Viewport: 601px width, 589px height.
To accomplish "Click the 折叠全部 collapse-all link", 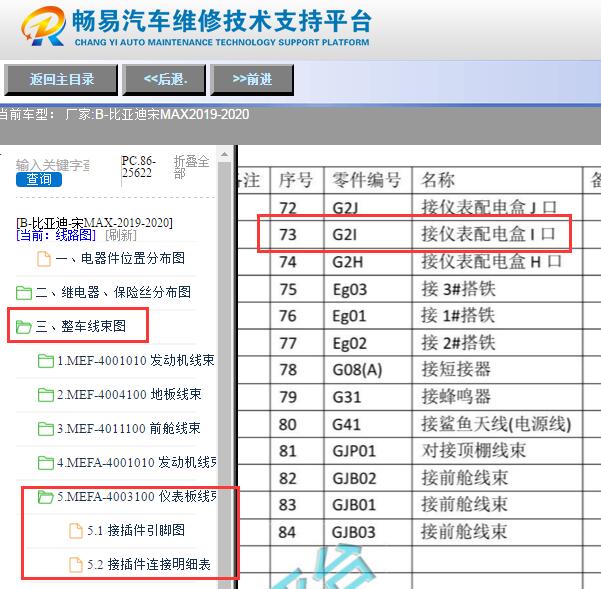I will (x=191, y=167).
